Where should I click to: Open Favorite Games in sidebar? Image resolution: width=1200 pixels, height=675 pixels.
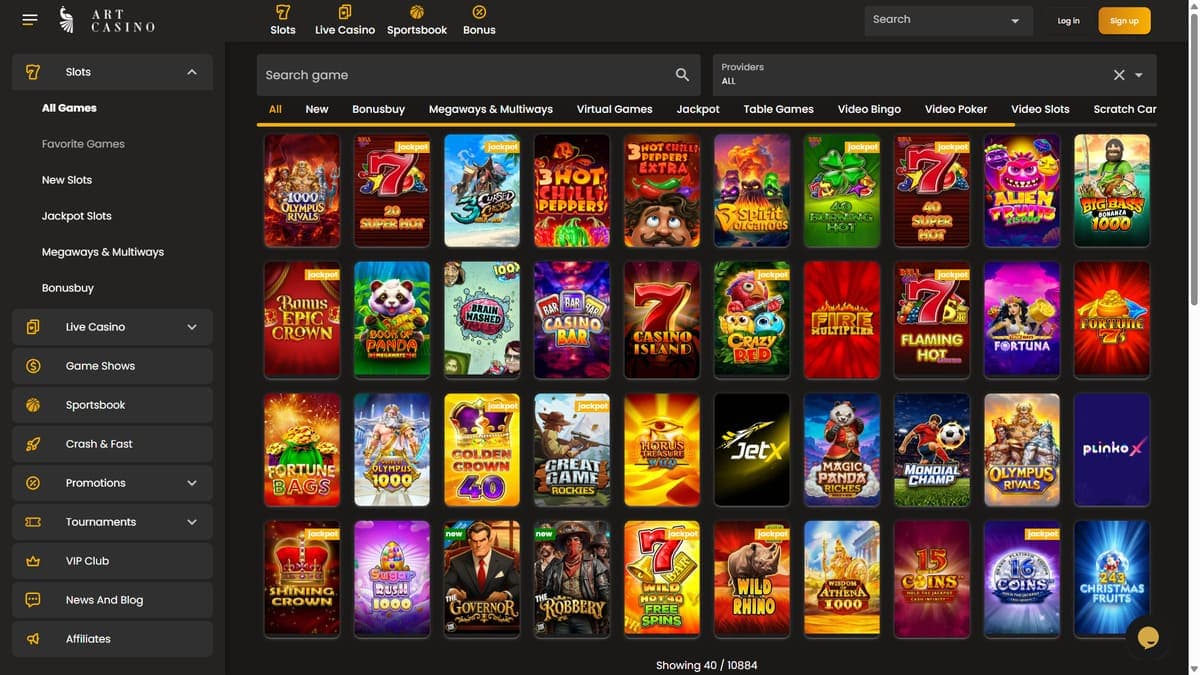click(x=83, y=144)
